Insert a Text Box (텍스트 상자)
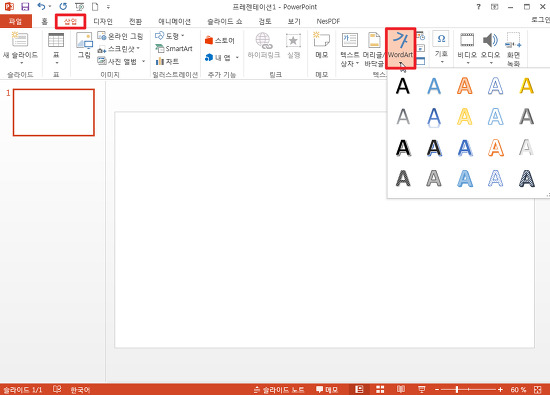Image resolution: width=550 pixels, height=395 pixels. 350,49
